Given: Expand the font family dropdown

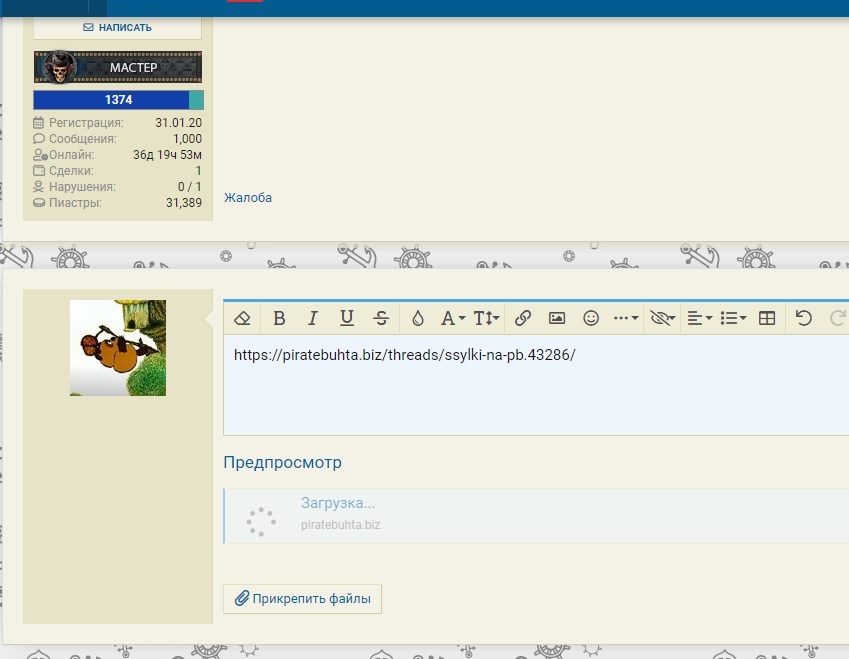Looking at the screenshot, I should click(453, 318).
